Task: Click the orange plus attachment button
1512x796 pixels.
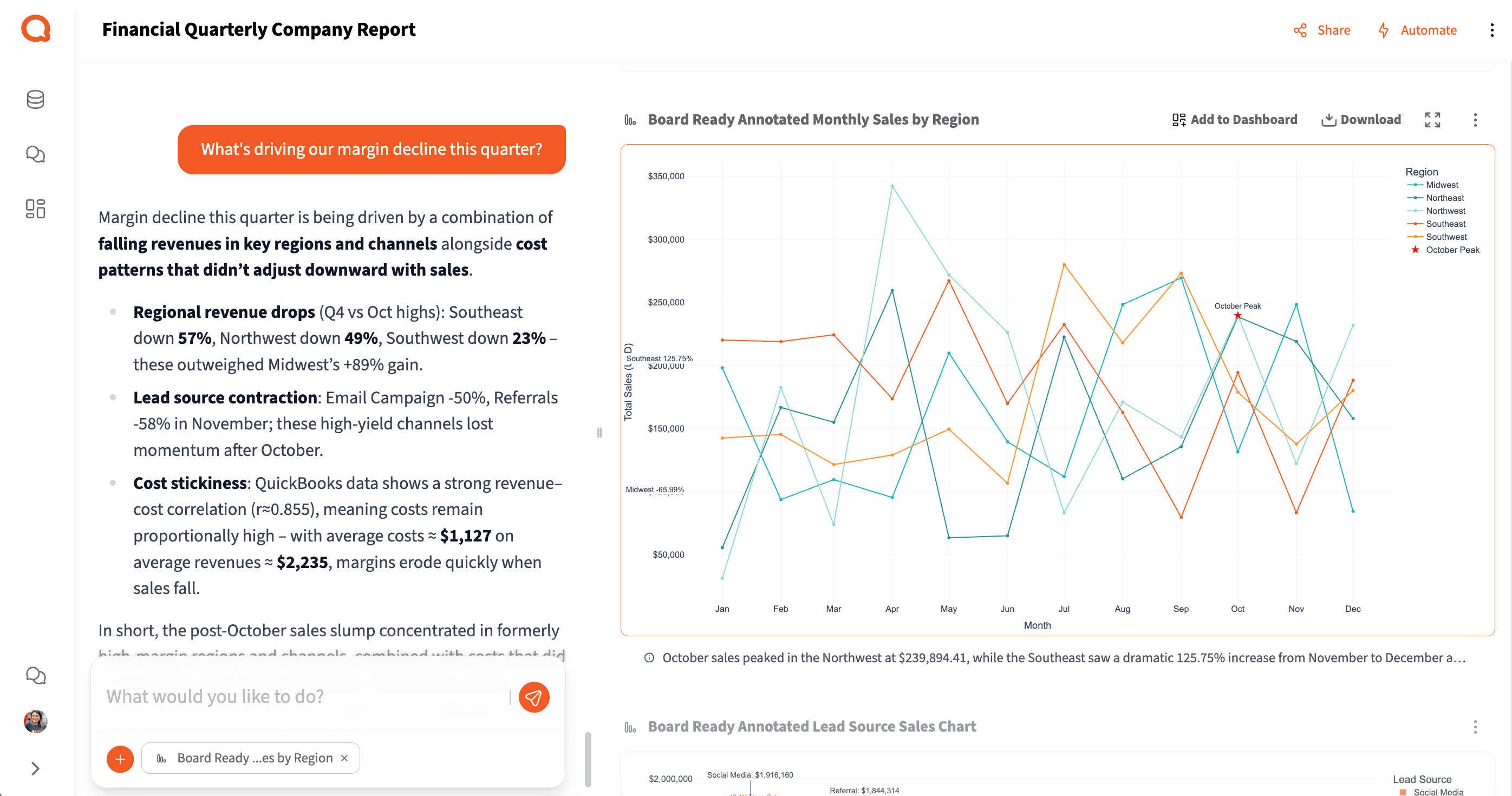Action: click(x=120, y=759)
